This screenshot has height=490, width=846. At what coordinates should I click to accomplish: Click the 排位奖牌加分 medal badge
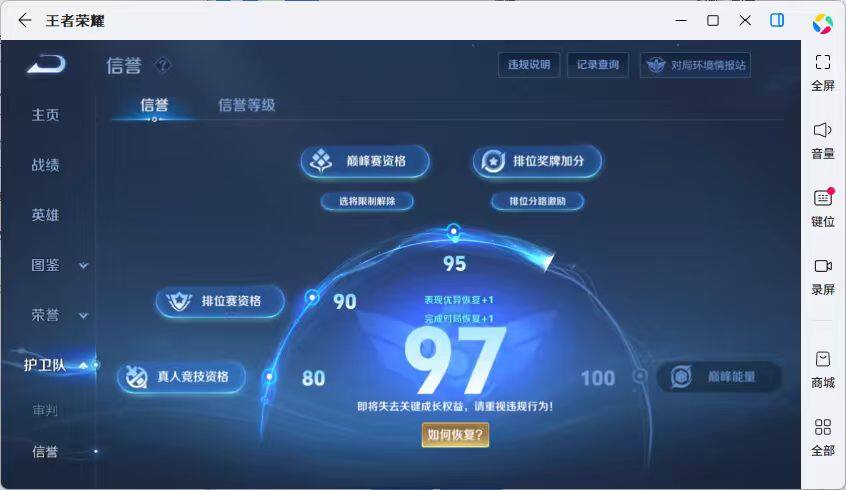(537, 161)
